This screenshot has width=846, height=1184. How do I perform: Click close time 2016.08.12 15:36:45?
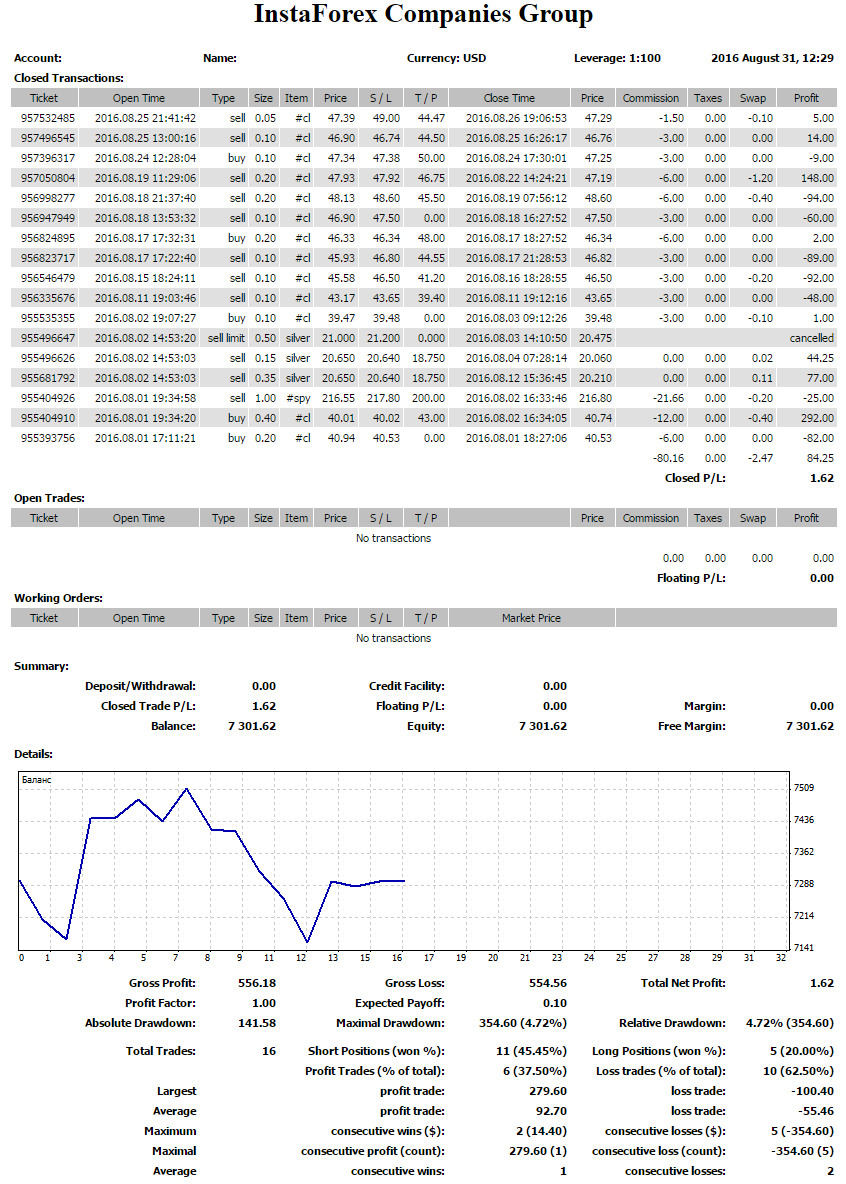(516, 378)
